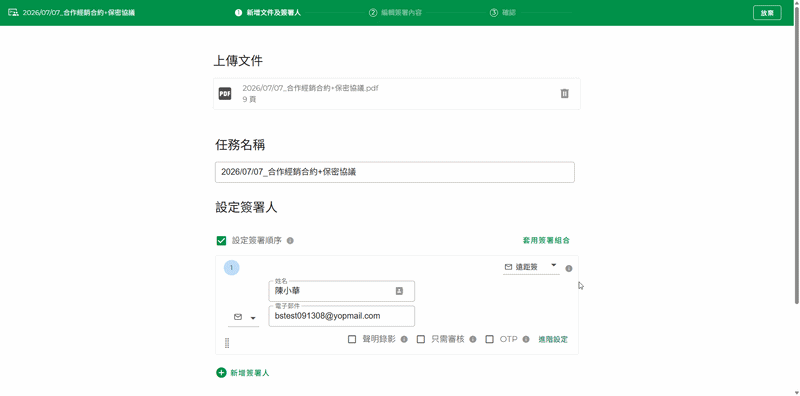Screen dimensions: 800x396
Task: Open the 遠距簽 signing method dropdown
Action: (531, 267)
